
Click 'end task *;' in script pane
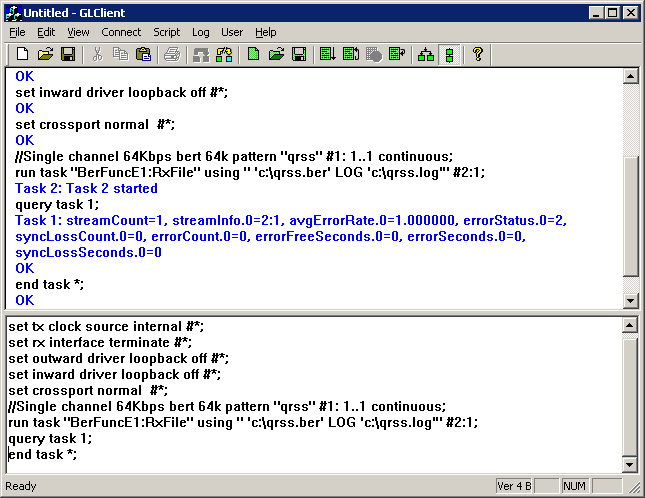[42, 454]
